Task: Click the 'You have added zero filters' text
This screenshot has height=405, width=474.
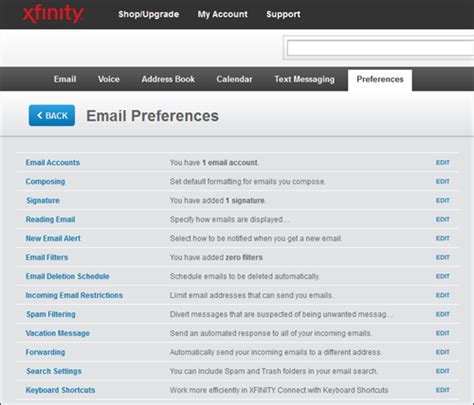Action: coord(216,257)
